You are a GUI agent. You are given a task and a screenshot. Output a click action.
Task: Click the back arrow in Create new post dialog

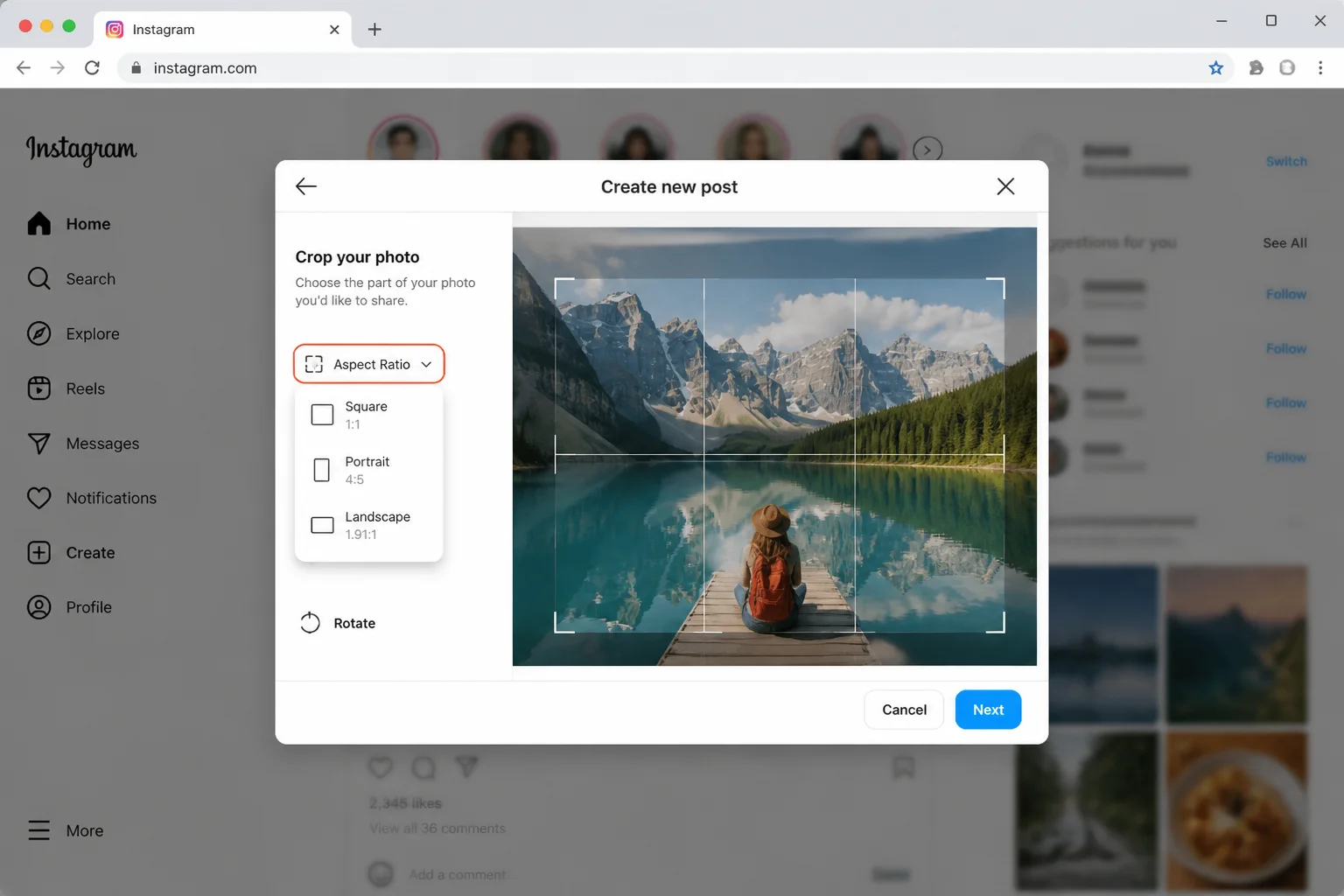tap(305, 186)
